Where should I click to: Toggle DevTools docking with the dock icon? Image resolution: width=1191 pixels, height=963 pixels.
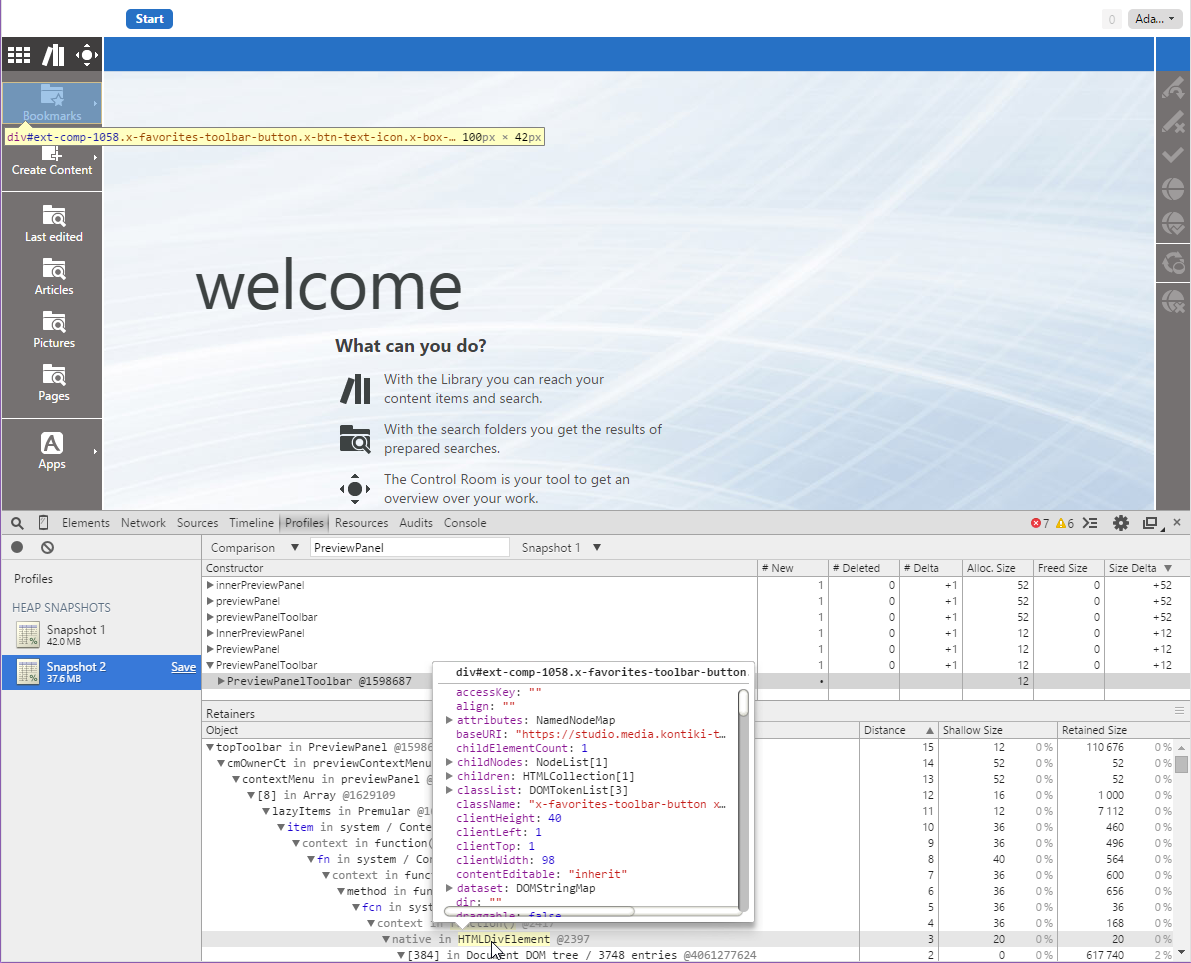coord(1151,522)
